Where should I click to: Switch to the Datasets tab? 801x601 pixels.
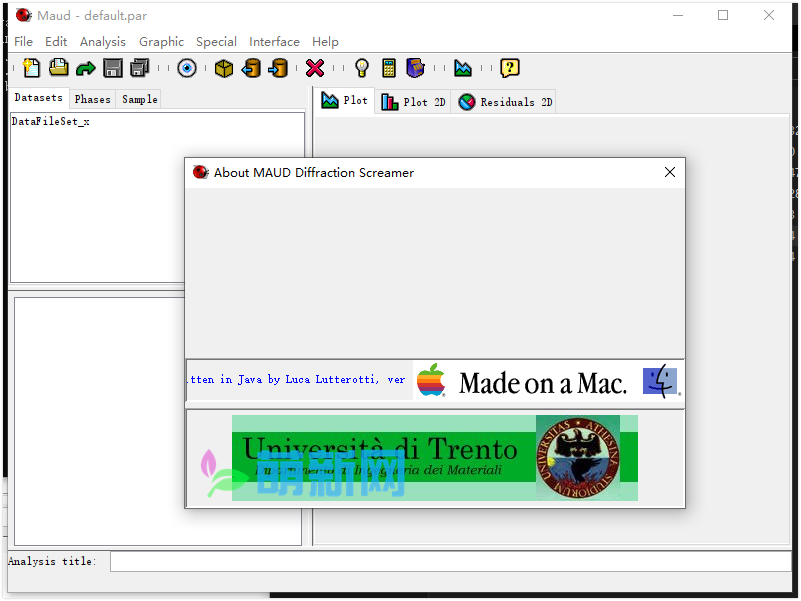pyautogui.click(x=39, y=98)
